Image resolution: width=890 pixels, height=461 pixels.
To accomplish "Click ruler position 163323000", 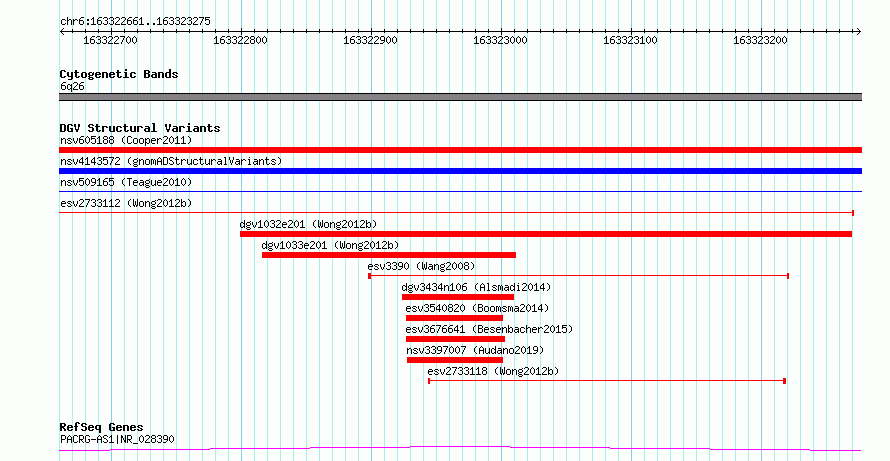I will pos(500,40).
